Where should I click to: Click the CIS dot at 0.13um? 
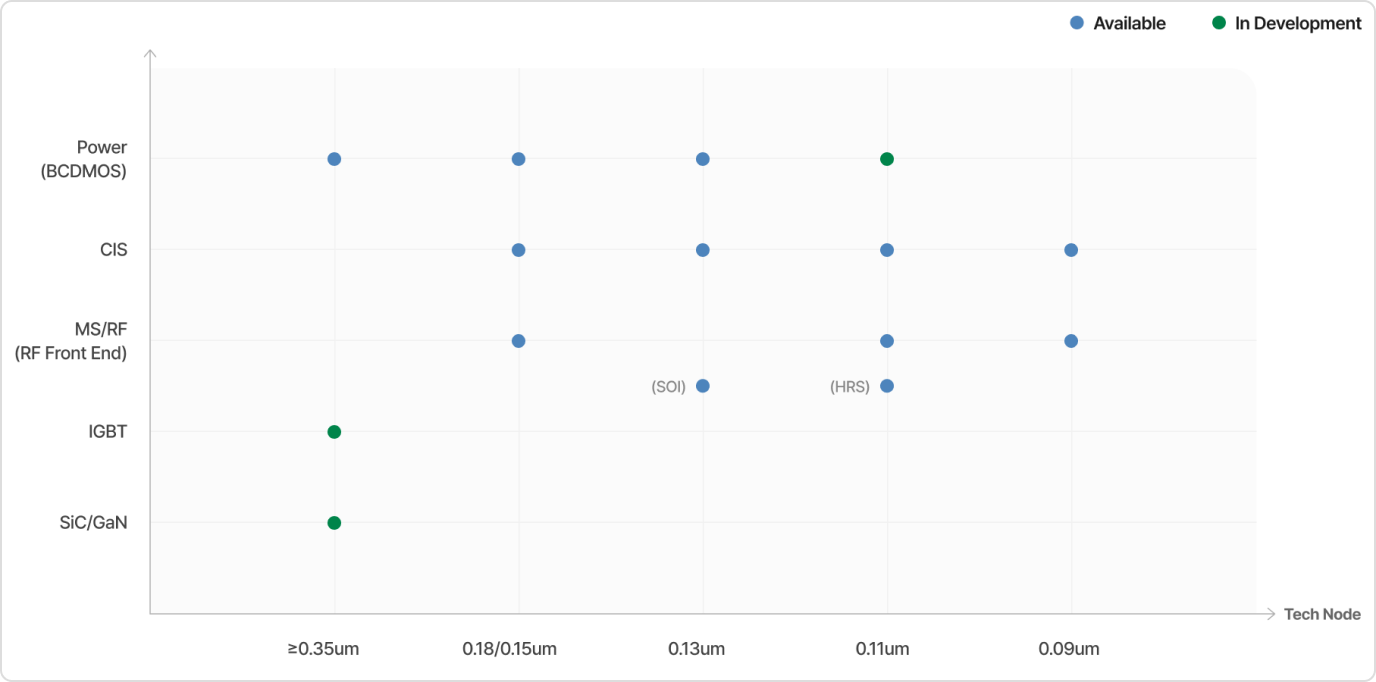point(703,250)
